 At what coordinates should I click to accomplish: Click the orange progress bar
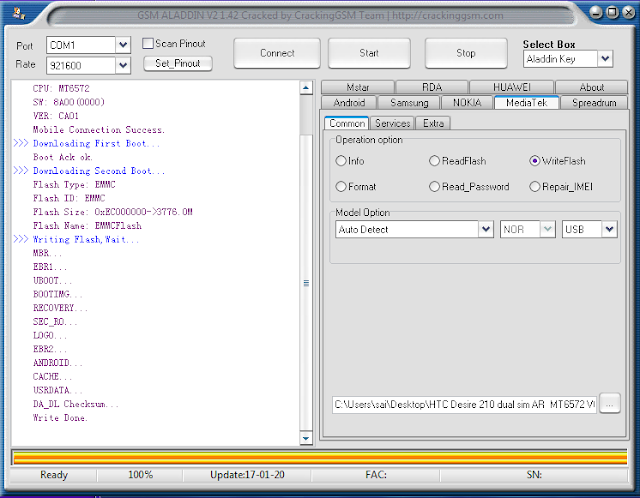pyautogui.click(x=320, y=458)
